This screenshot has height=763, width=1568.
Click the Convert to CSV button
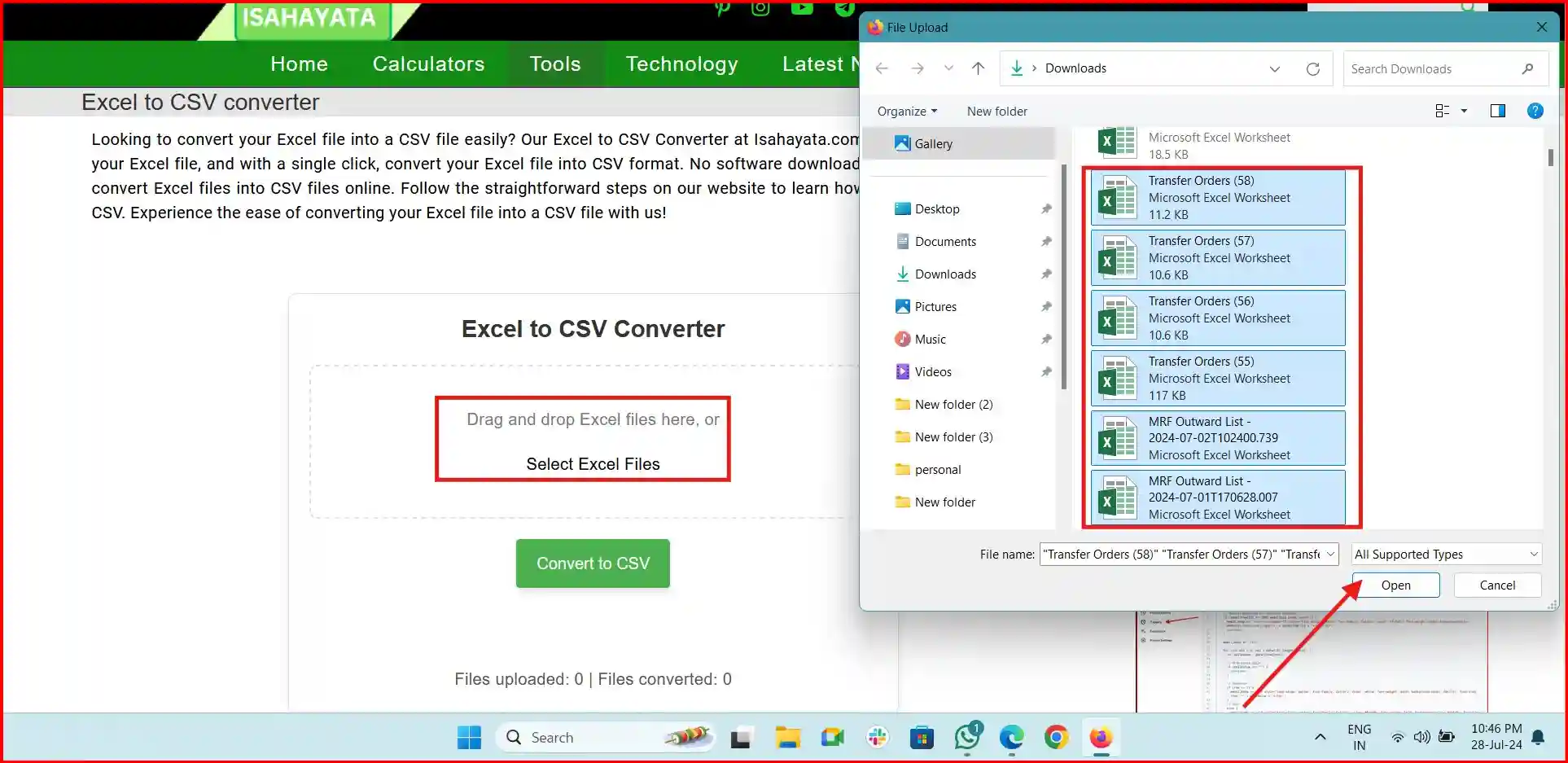pos(593,563)
